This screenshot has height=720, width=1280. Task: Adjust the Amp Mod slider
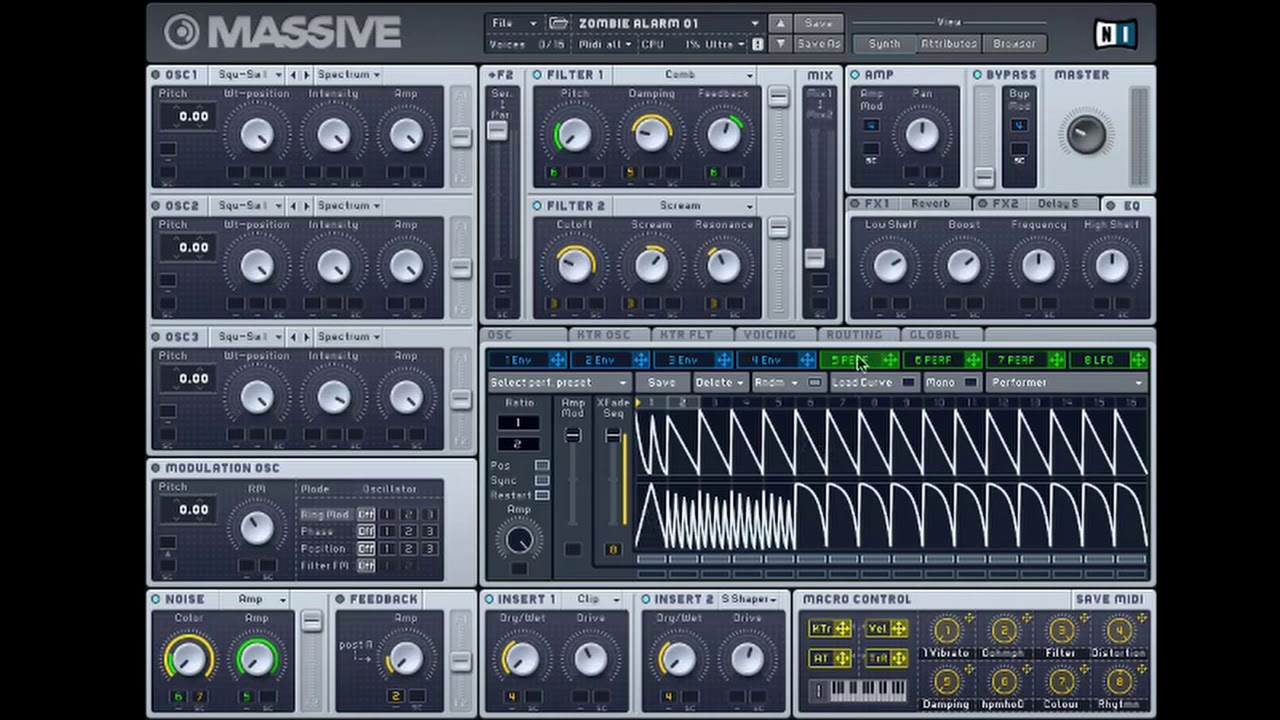tap(572, 435)
